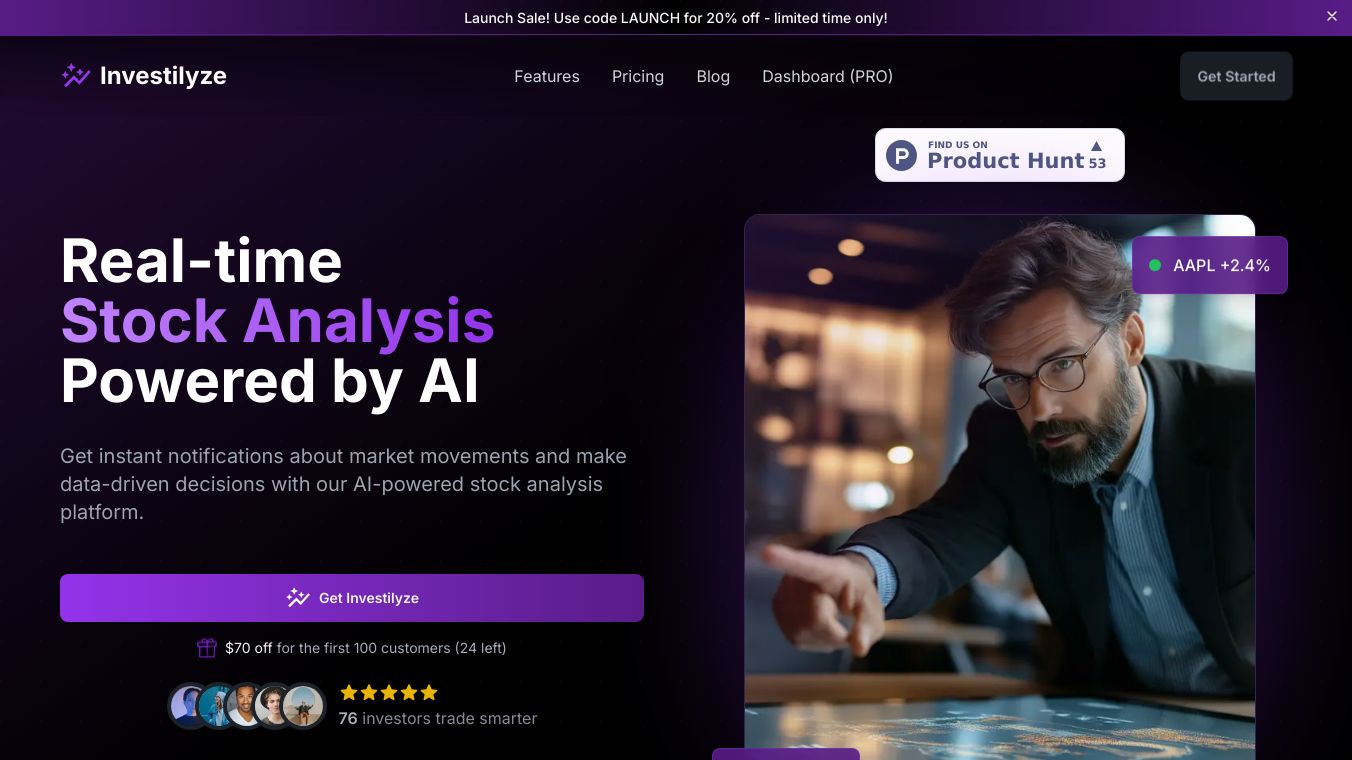Click the Investilyze sparkle logo icon
This screenshot has height=760, width=1352.
[x=76, y=76]
